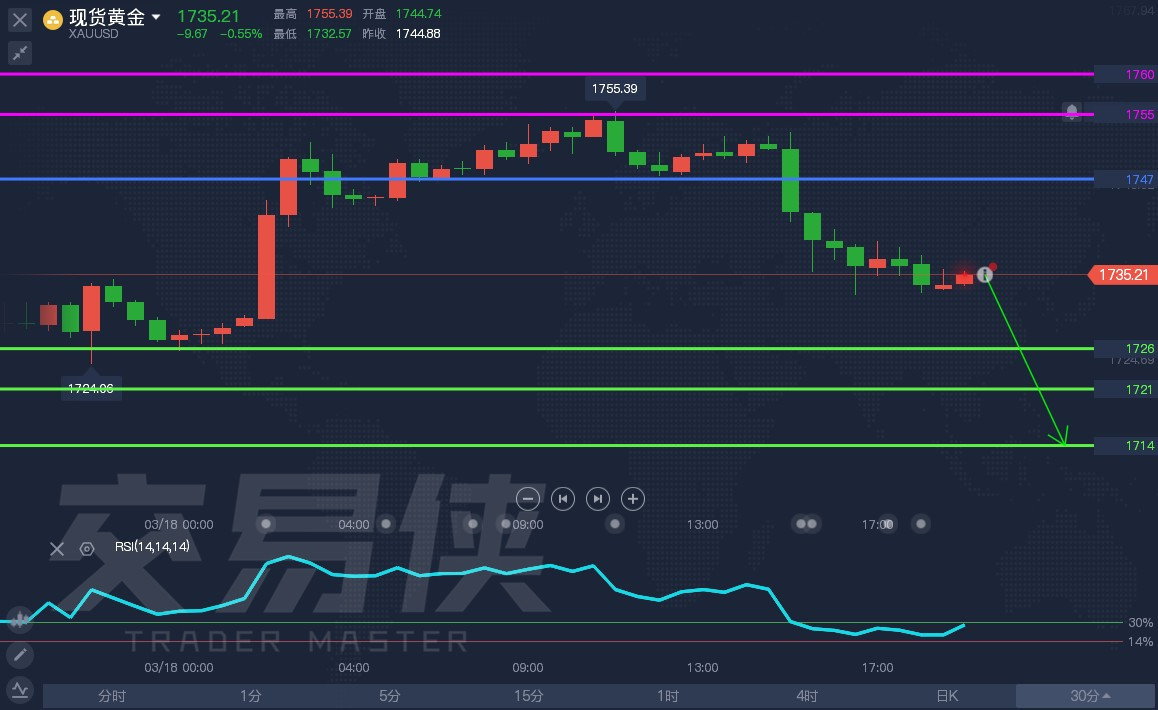The image size is (1158, 710).
Task: Click the 1724.06 low price label
Action: click(91, 389)
